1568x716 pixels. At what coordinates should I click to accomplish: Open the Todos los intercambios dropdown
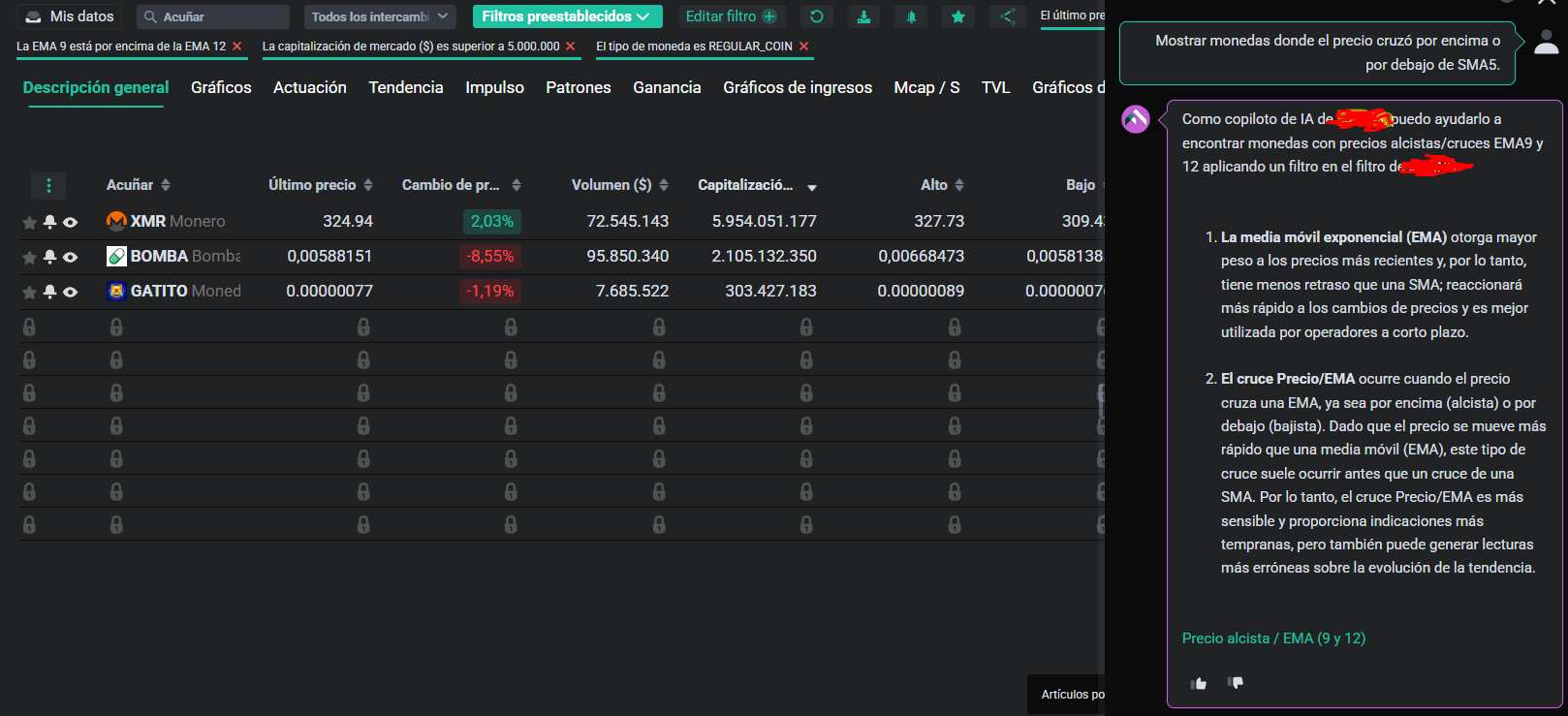pyautogui.click(x=380, y=16)
